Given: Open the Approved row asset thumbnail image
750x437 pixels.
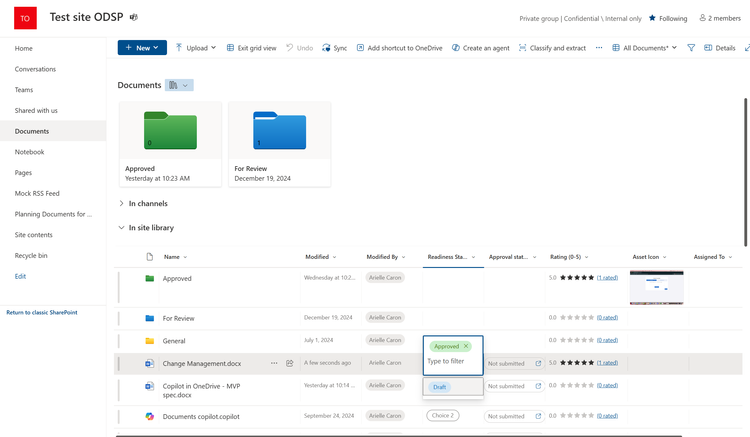Looking at the screenshot, I should pos(657,287).
